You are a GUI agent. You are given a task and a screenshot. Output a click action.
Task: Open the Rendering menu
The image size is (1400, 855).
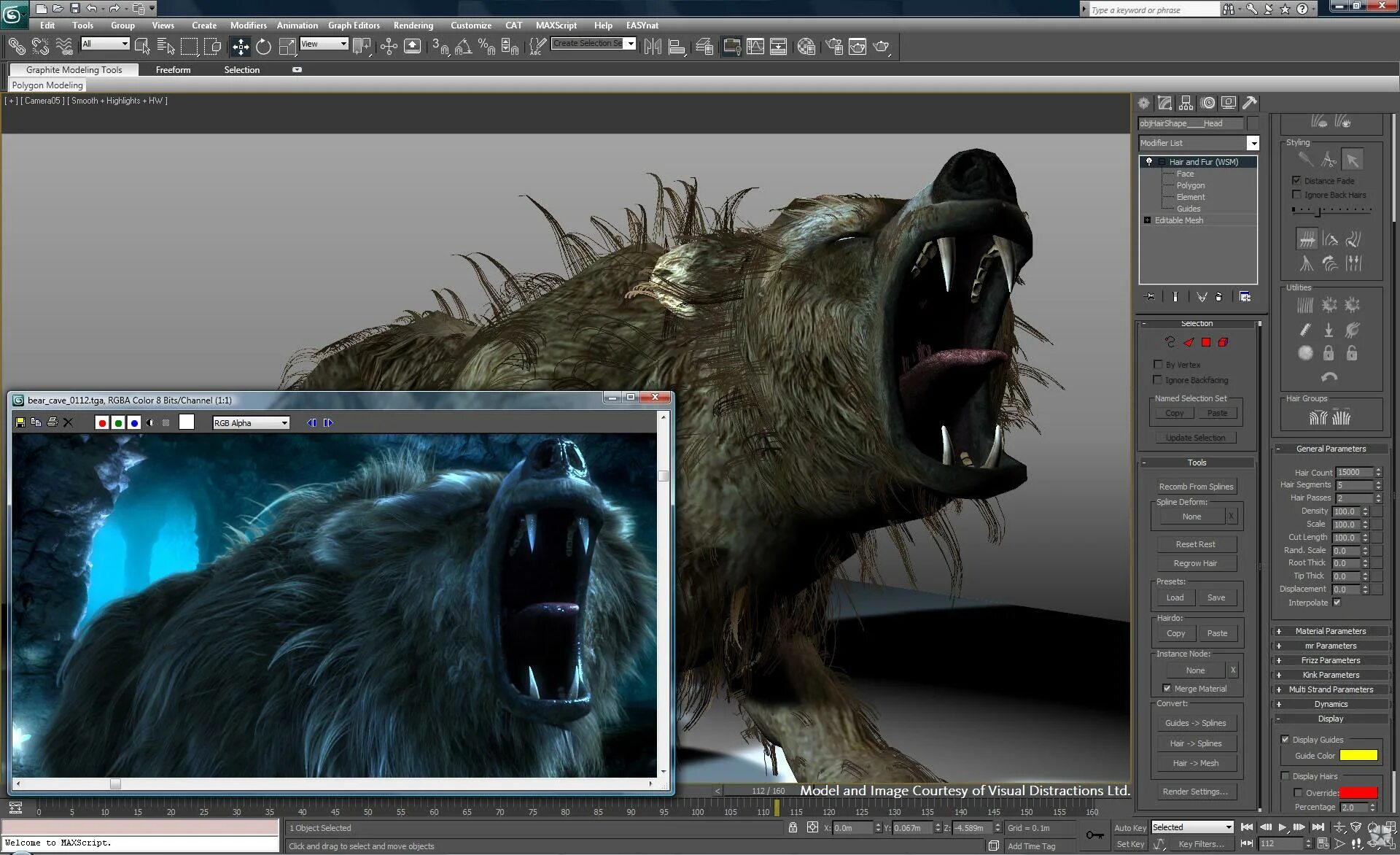click(413, 25)
